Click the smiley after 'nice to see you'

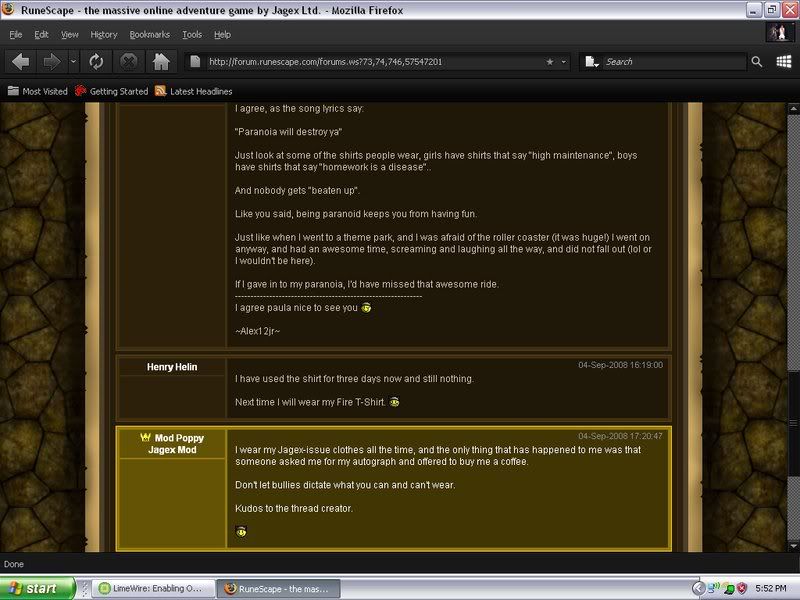pos(366,308)
